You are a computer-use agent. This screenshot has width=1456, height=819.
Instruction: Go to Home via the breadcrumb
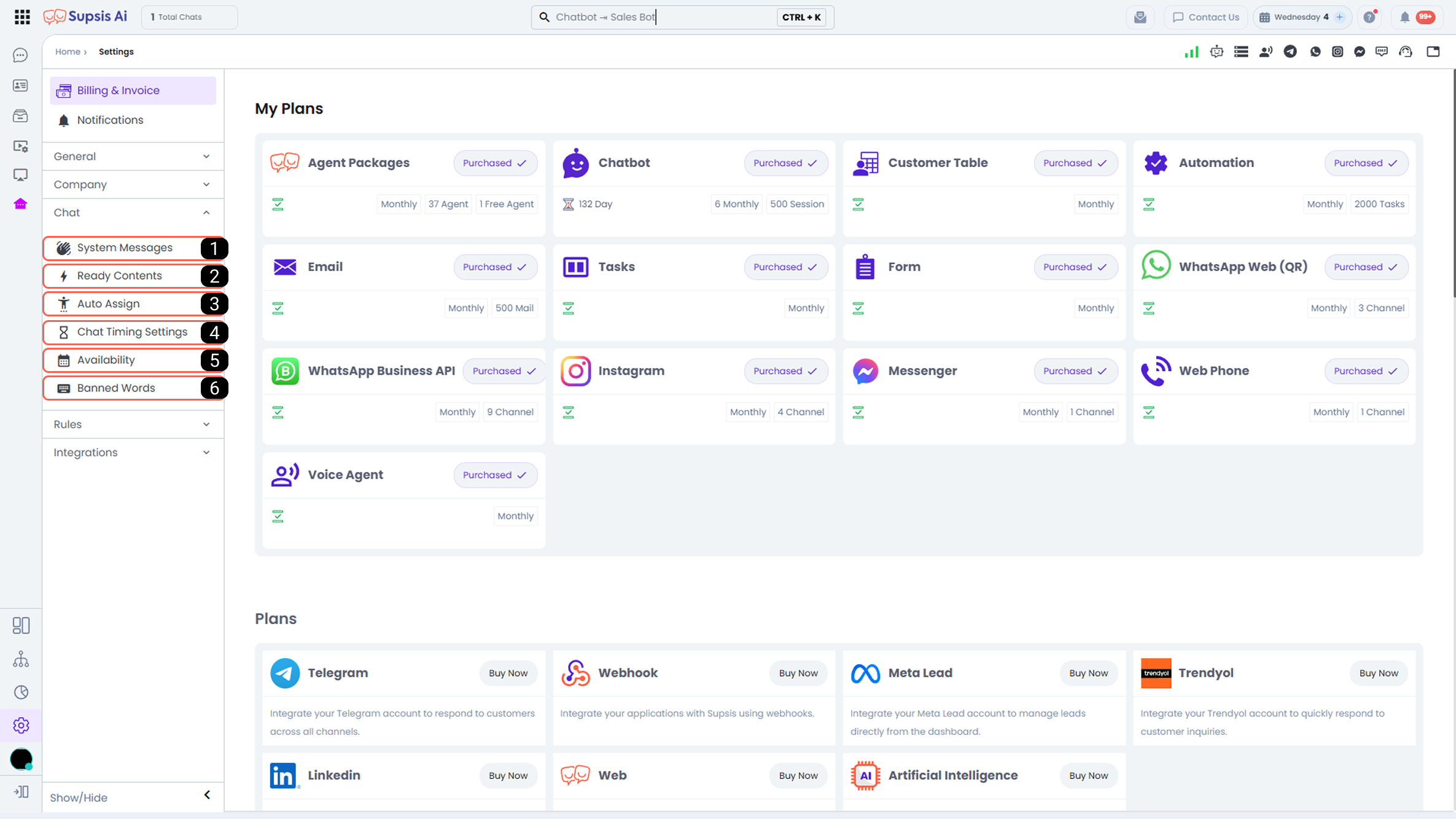click(x=68, y=52)
